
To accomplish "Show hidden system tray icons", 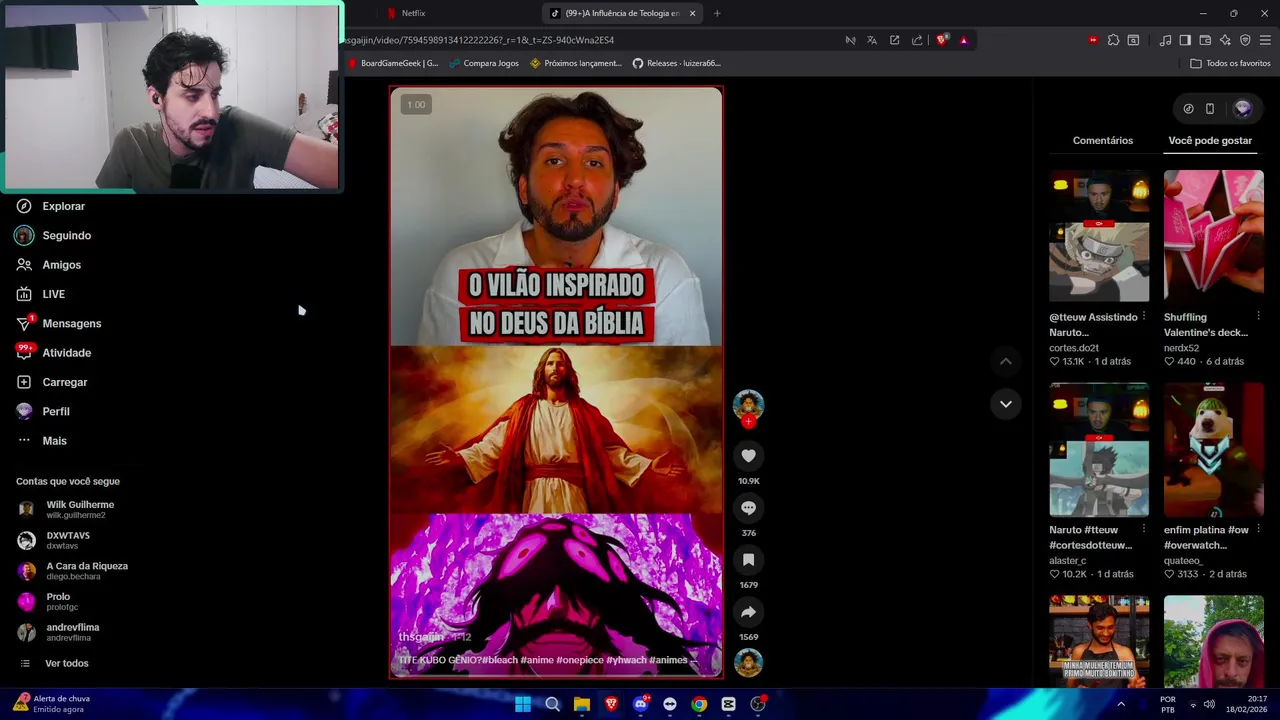I will [1121, 704].
